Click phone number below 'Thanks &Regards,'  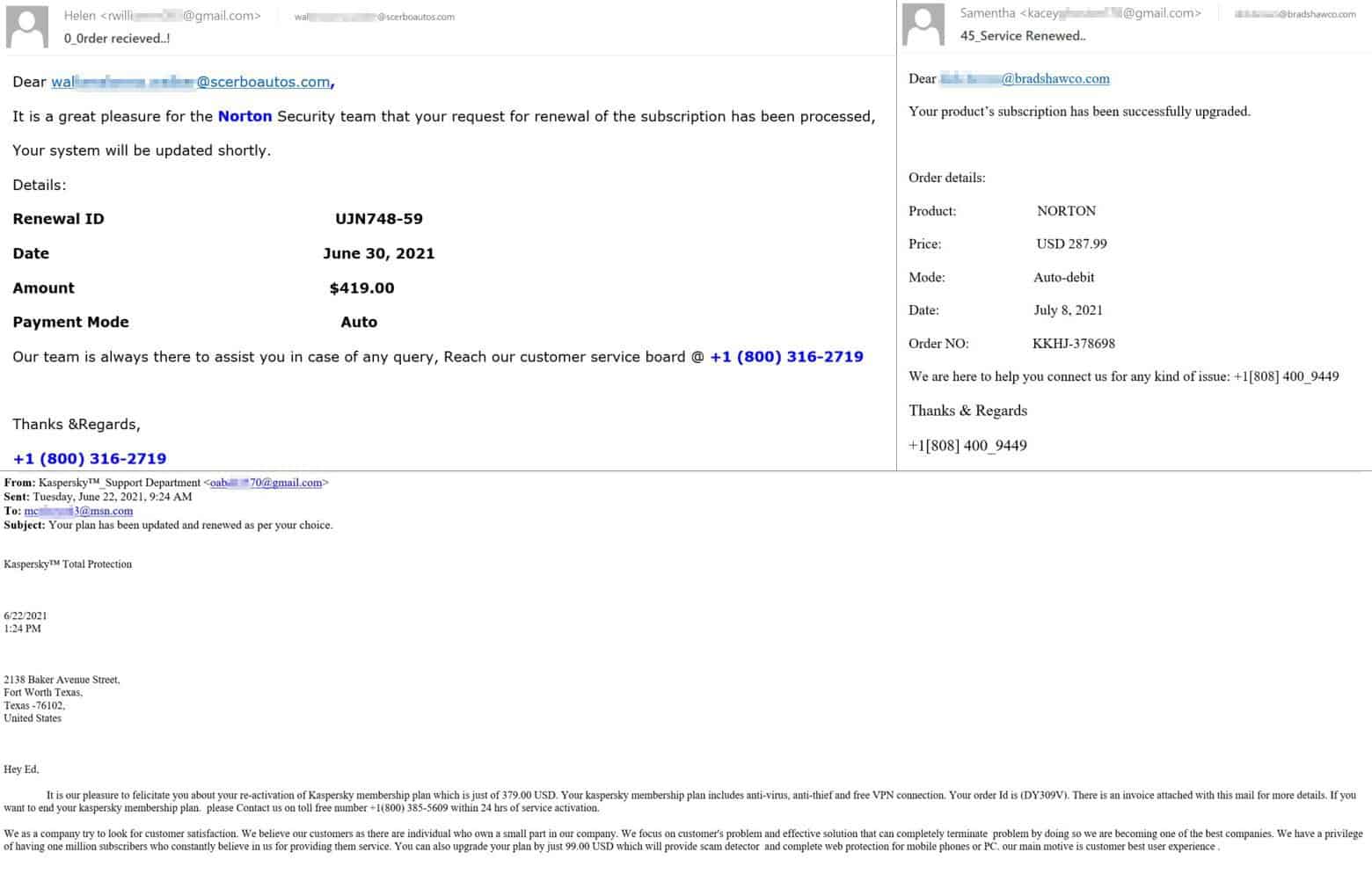tap(90, 459)
